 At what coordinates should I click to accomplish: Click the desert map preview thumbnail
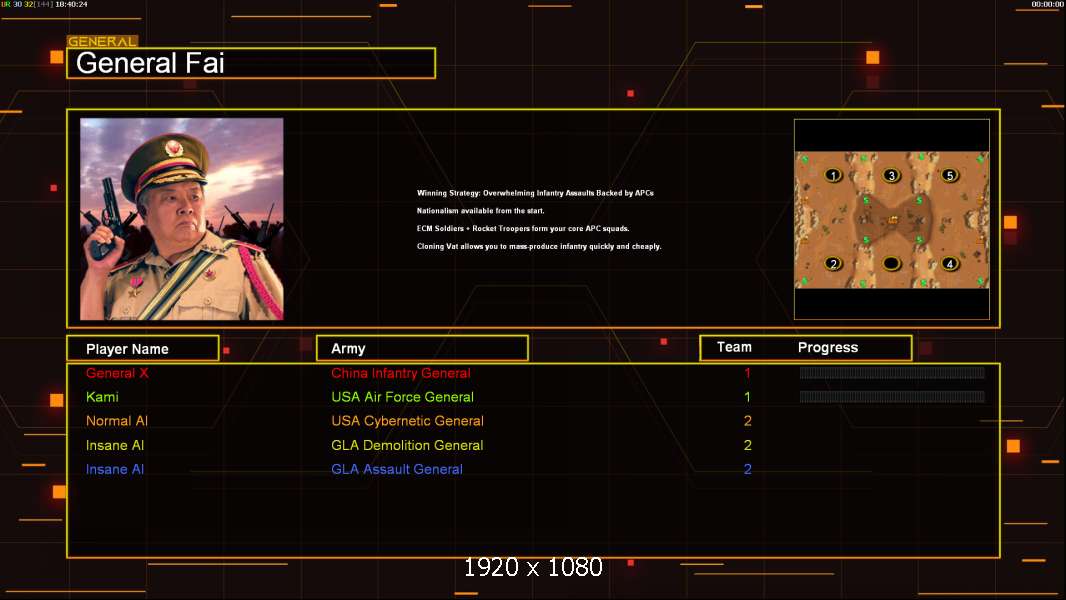click(x=892, y=219)
